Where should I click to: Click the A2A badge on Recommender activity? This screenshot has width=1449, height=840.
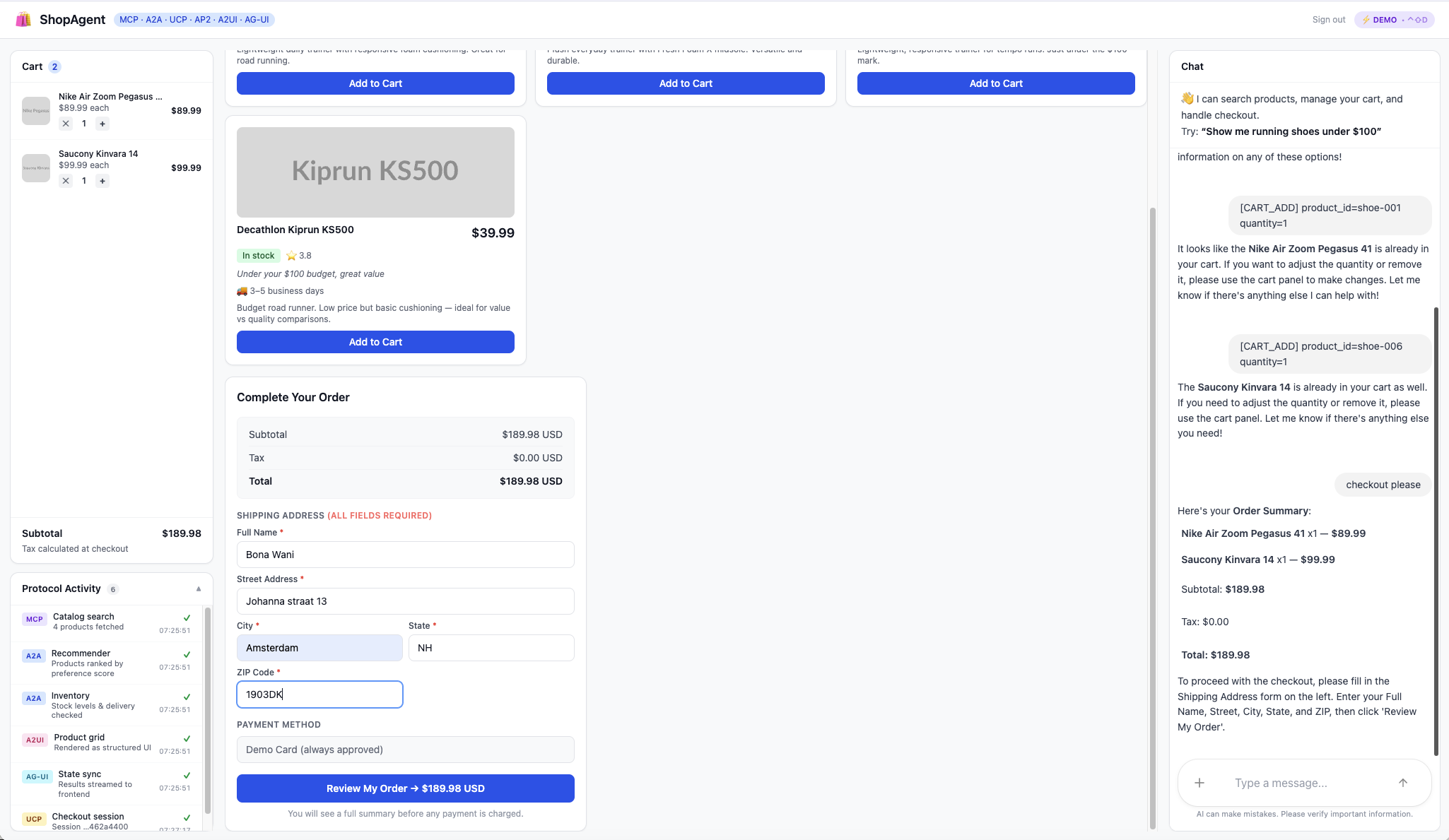click(34, 656)
